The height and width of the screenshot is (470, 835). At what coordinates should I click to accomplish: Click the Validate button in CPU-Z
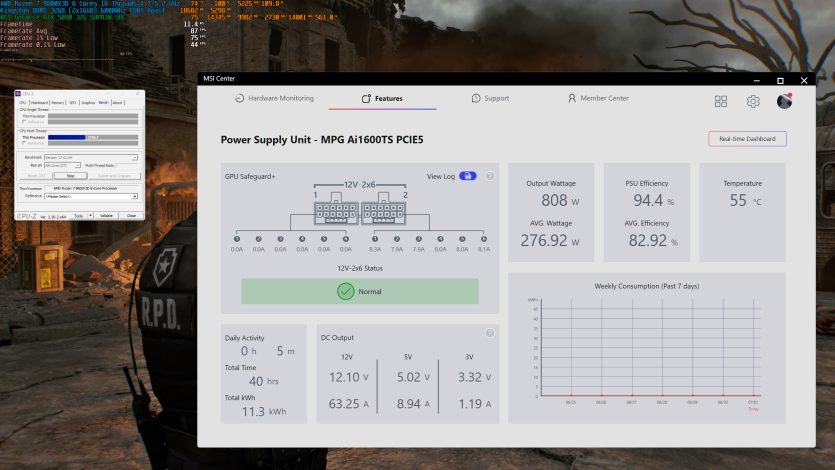click(x=107, y=216)
